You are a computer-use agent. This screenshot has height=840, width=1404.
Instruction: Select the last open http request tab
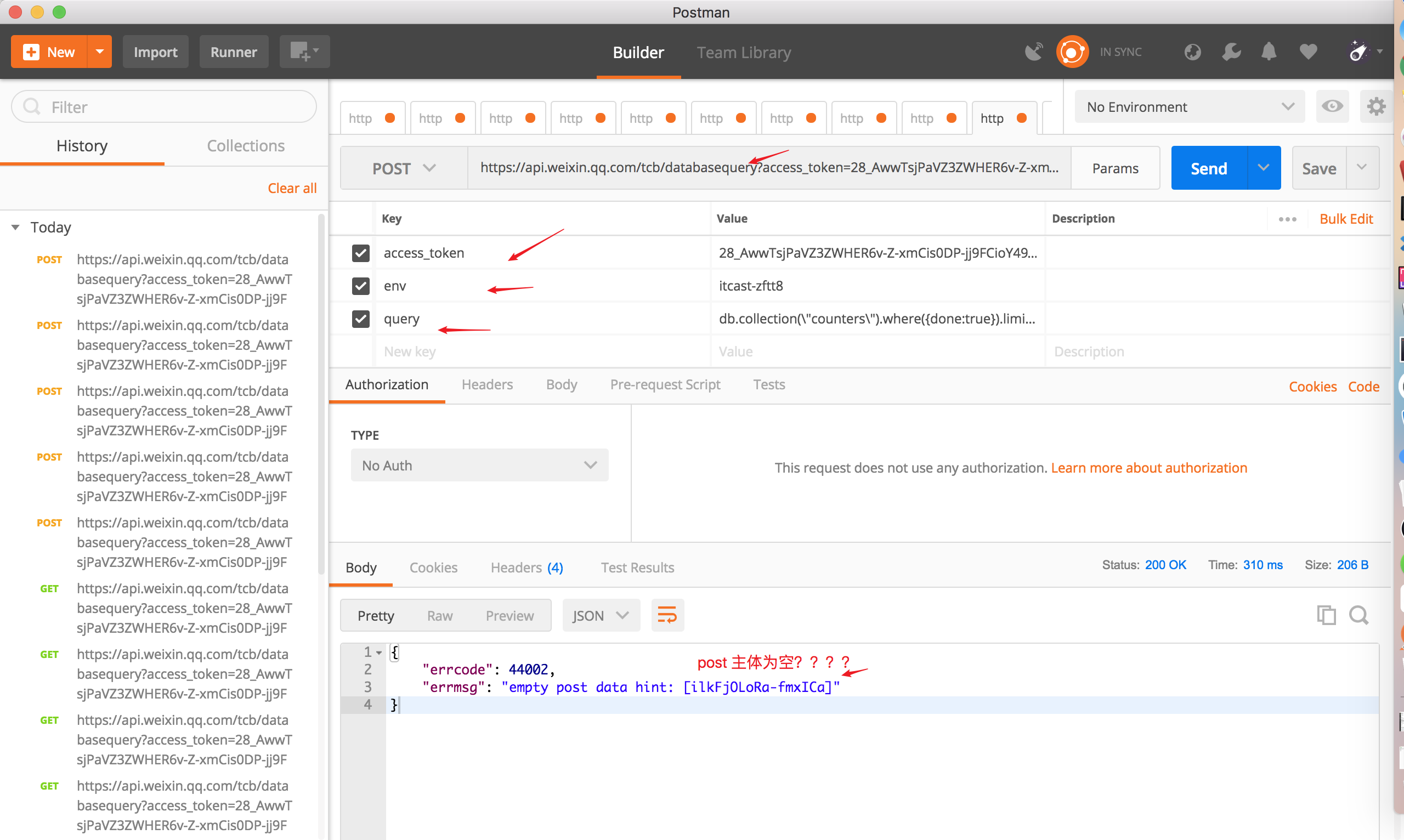coord(1004,118)
